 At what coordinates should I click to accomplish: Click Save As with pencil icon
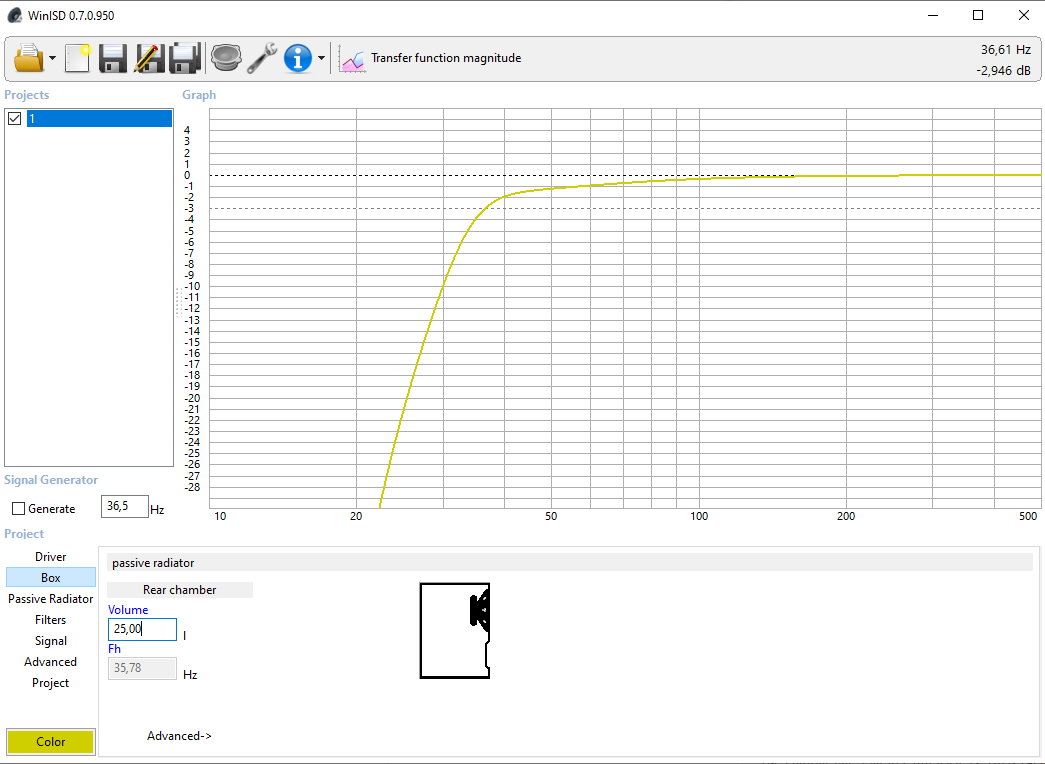tap(149, 58)
